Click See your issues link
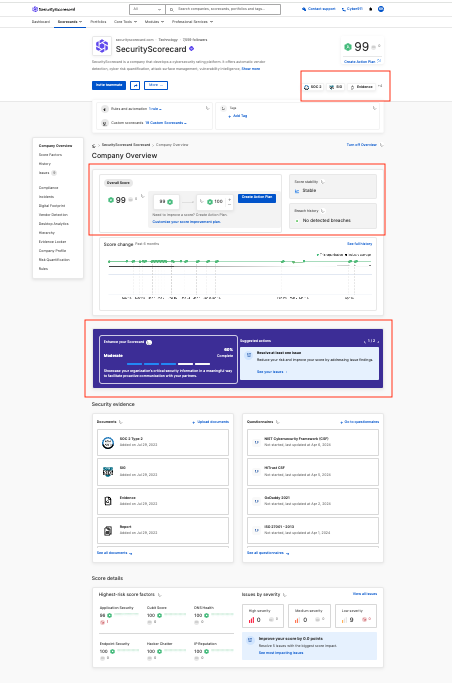This screenshot has width=452, height=683. click(x=272, y=372)
